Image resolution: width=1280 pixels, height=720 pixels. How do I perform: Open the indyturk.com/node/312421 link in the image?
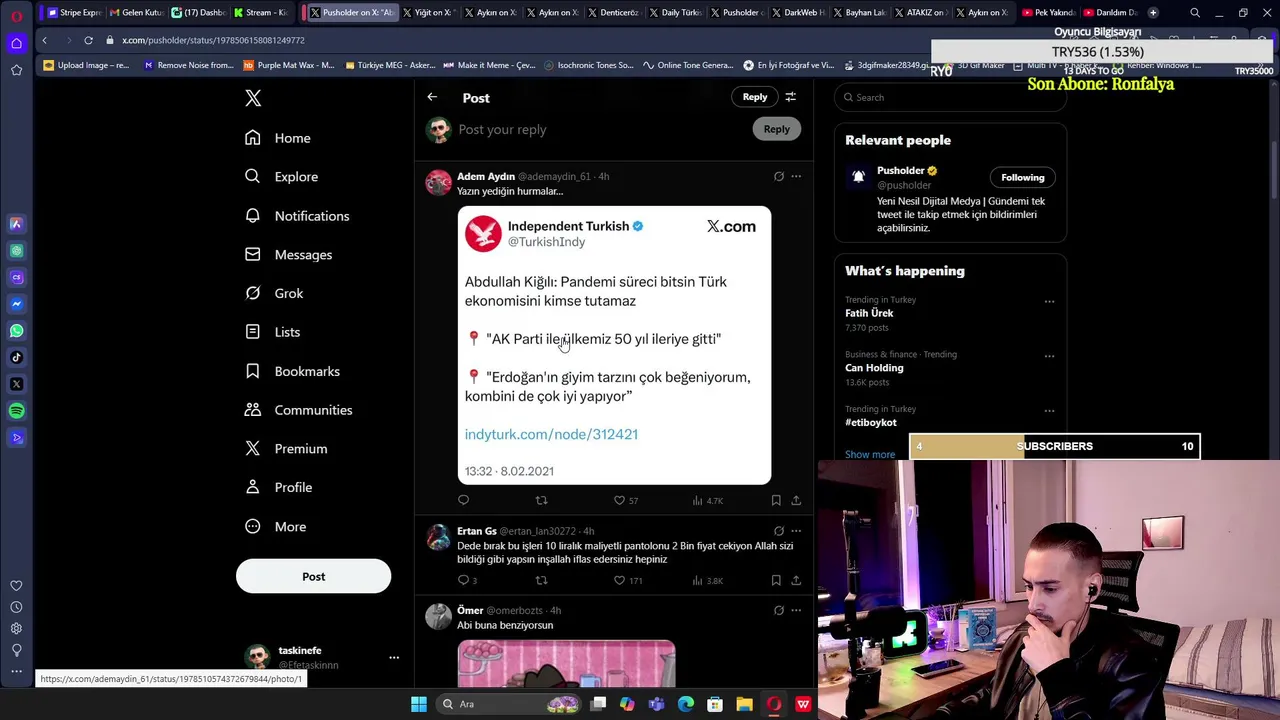click(551, 434)
